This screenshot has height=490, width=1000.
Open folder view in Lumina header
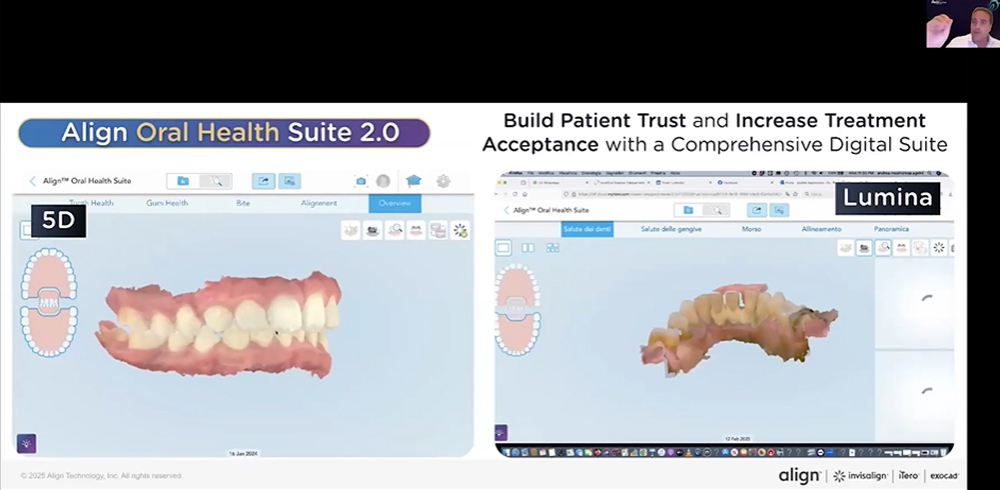(x=688, y=210)
